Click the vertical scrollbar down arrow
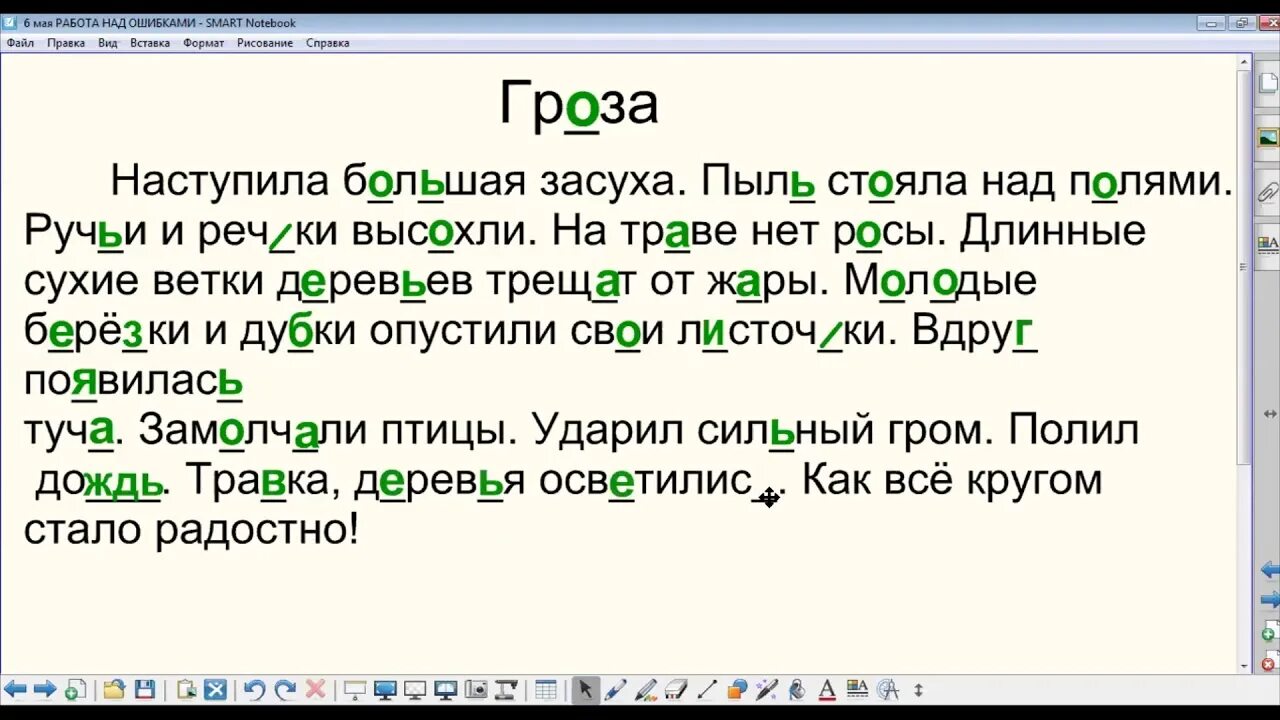This screenshot has height=720, width=1280. pyautogui.click(x=1245, y=667)
